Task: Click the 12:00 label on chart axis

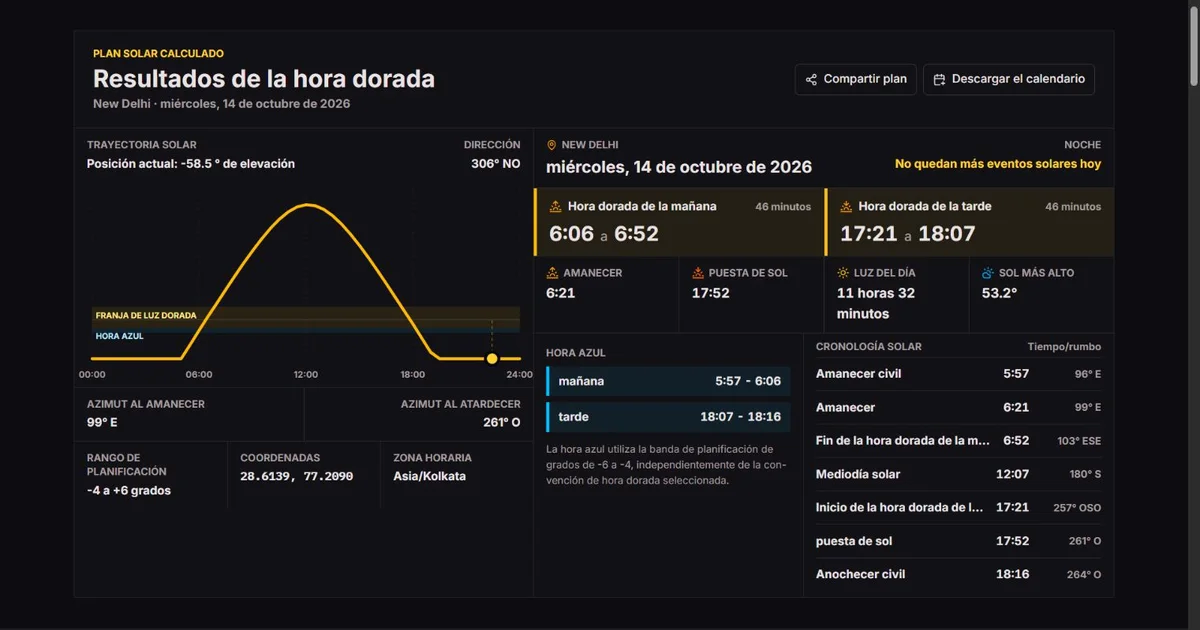Action: click(306, 375)
